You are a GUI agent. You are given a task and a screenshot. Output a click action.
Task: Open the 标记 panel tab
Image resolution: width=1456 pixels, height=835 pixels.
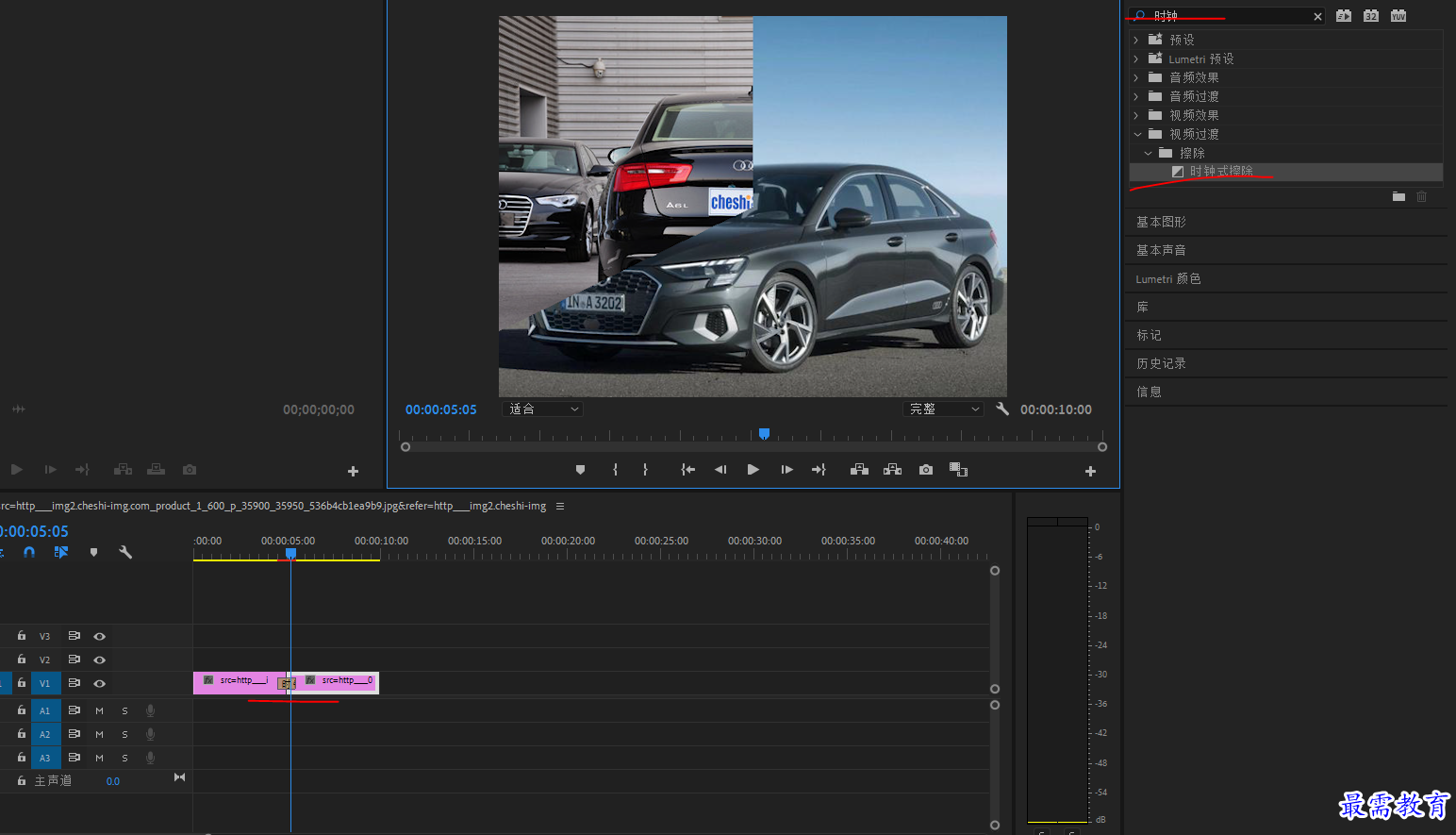[1149, 335]
